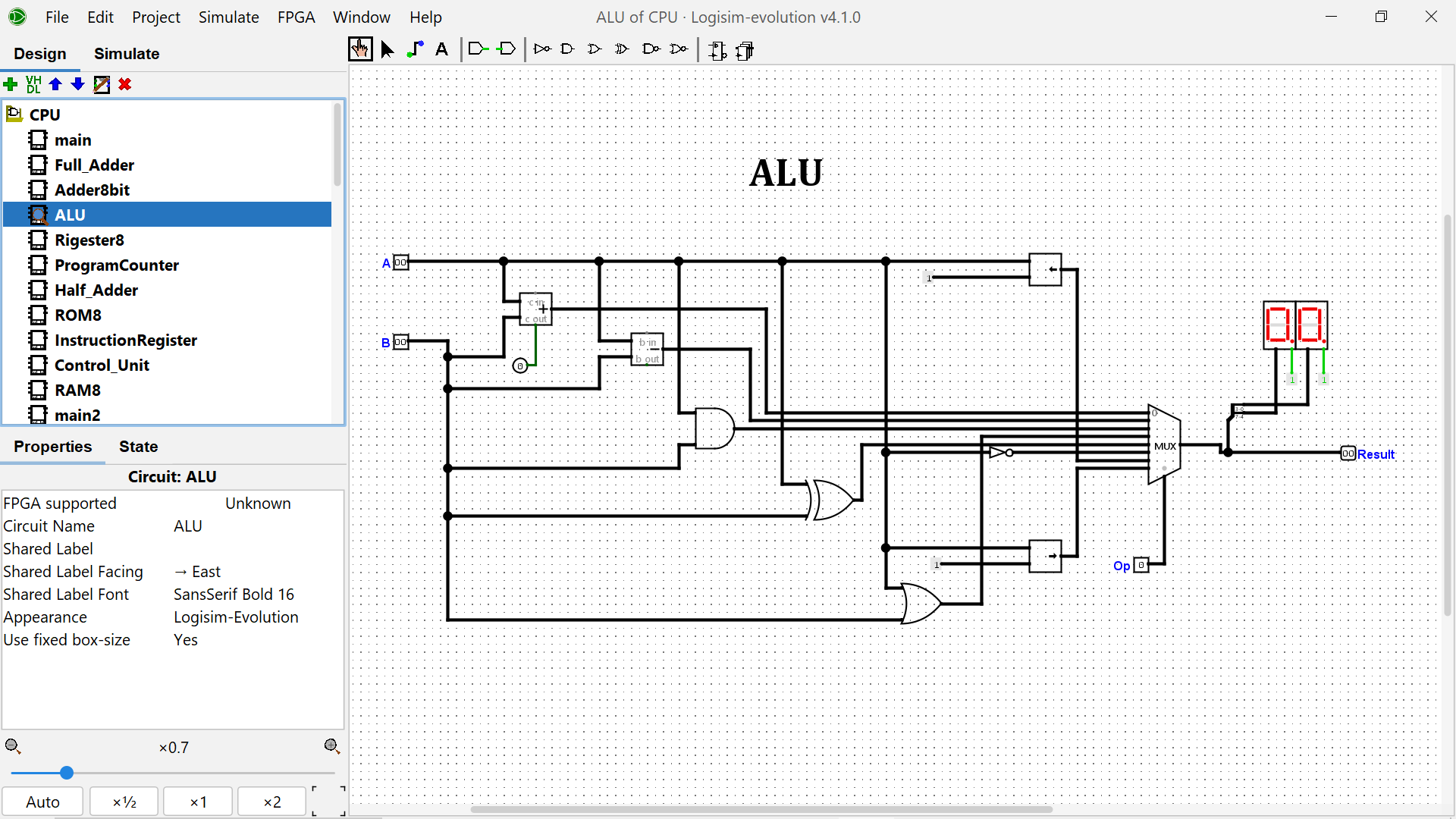Add an input pin from toolbar

point(478,49)
